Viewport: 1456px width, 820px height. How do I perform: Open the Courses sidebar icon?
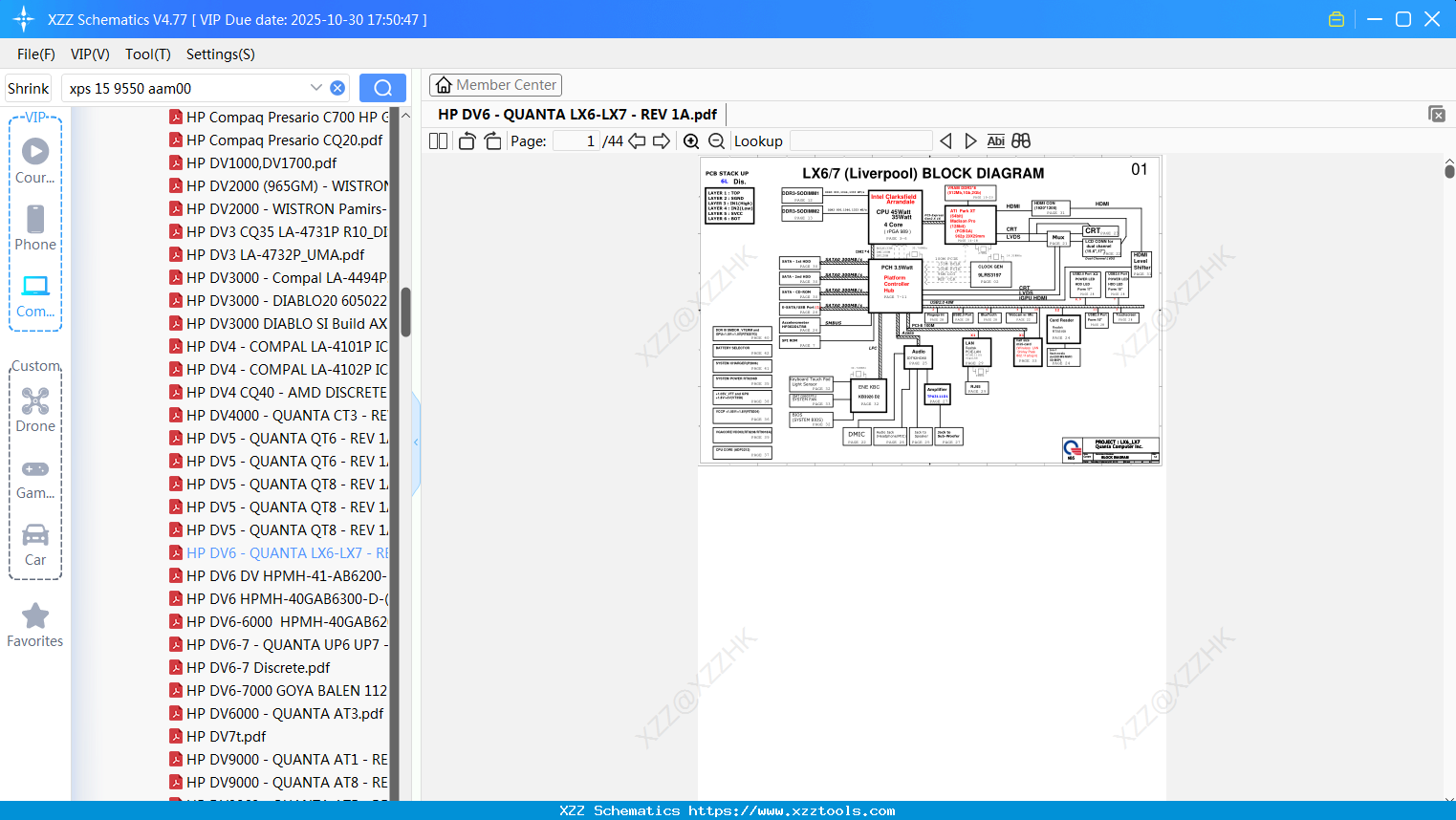pyautogui.click(x=35, y=161)
